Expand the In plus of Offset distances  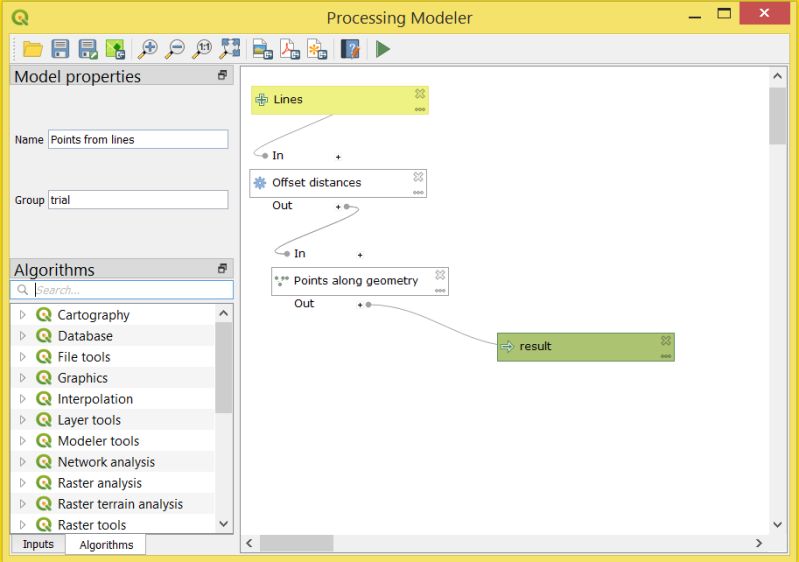338,157
